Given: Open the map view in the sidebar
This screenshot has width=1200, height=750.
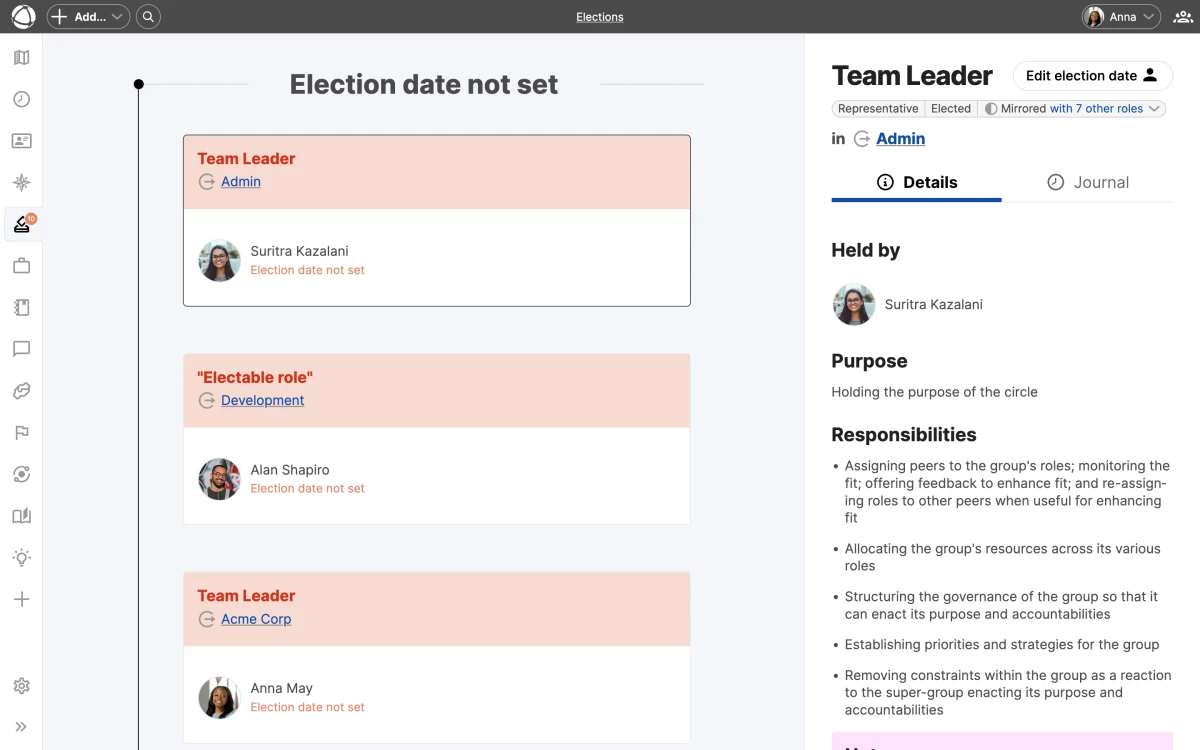Looking at the screenshot, I should pos(21,57).
